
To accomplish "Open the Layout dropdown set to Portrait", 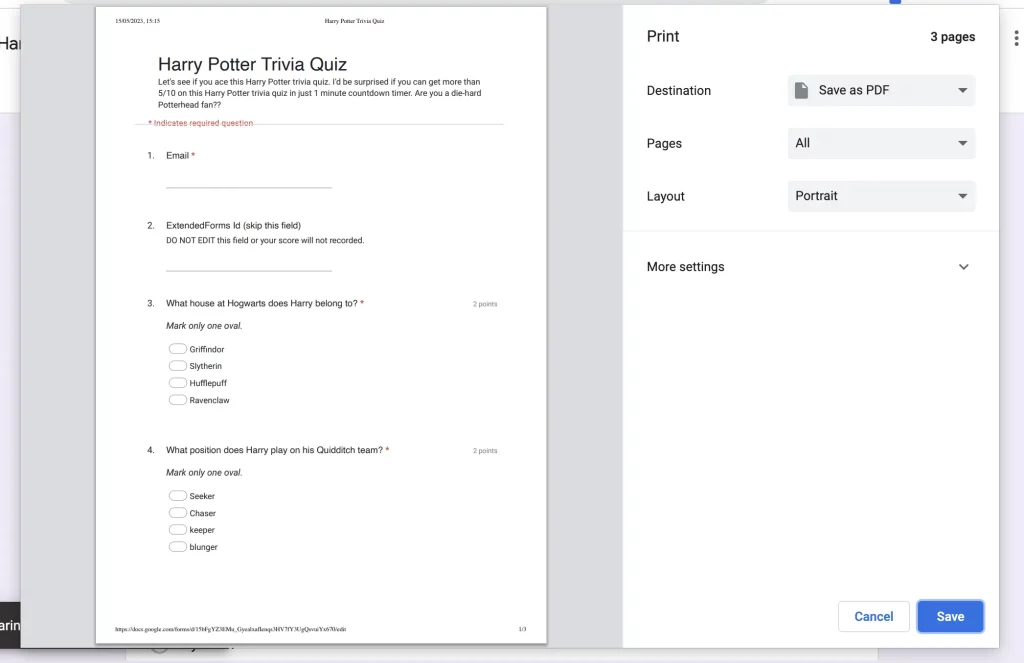I will click(881, 196).
